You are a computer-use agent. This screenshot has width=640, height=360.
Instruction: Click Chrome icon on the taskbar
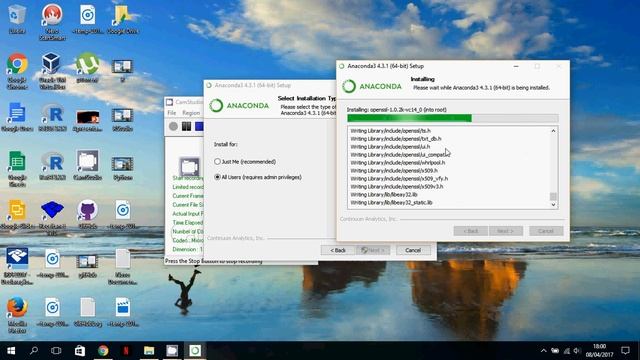103,351
